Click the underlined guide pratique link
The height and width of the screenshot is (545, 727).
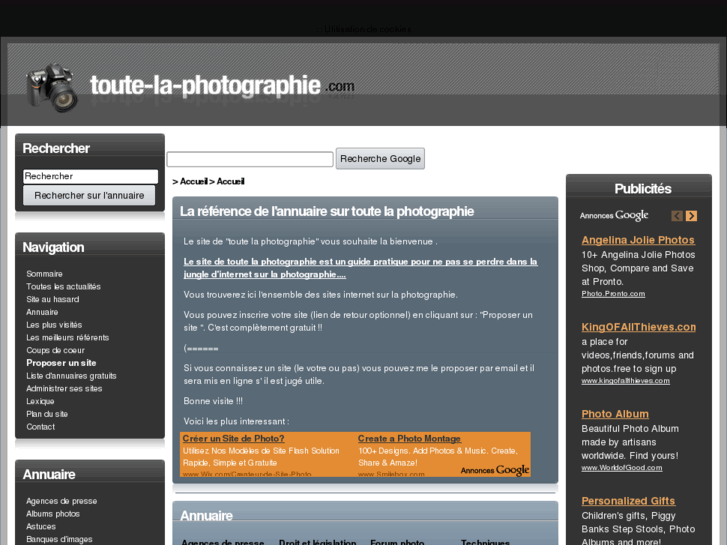[360, 268]
